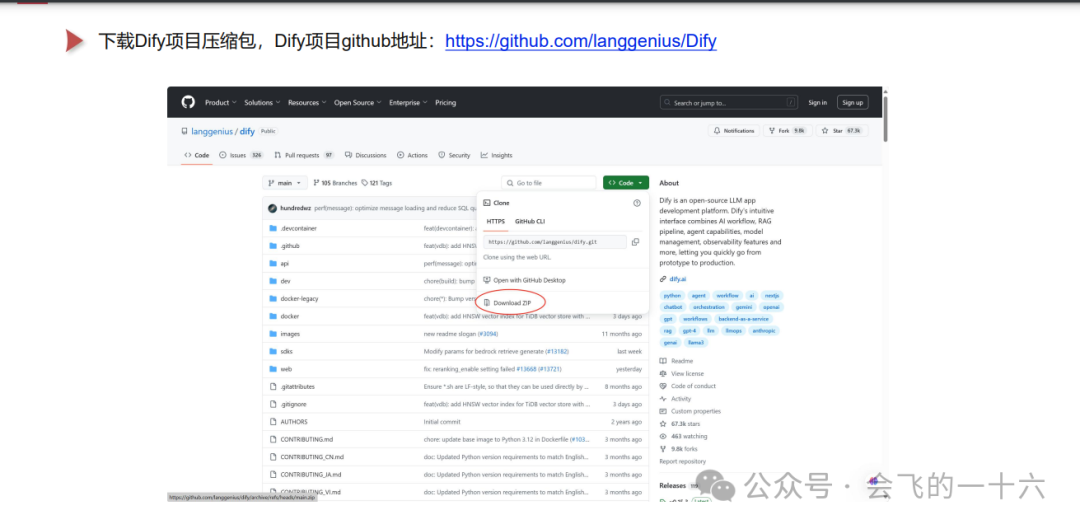Switch to the Issues tab

click(x=241, y=155)
